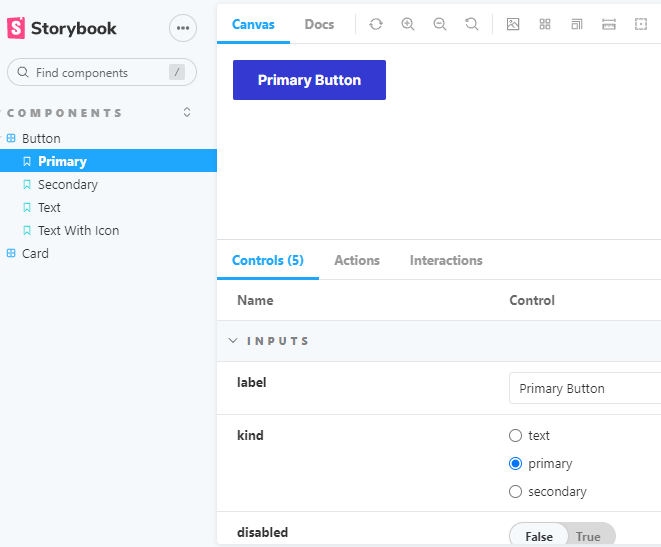Click the Text story bookmark icon
The image size is (661, 547).
point(27,207)
